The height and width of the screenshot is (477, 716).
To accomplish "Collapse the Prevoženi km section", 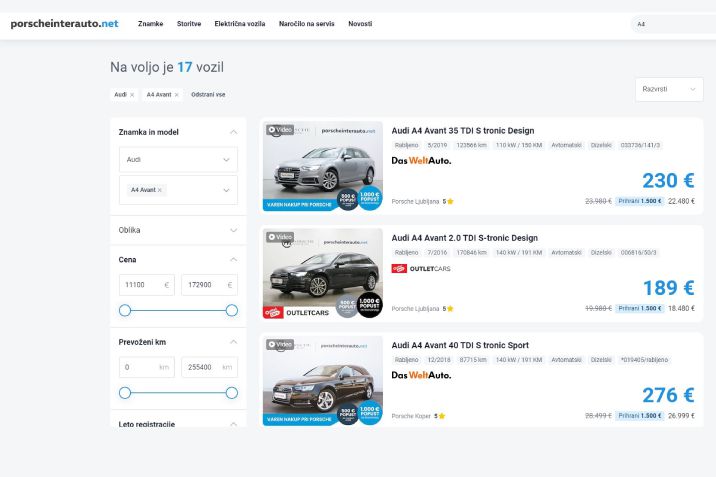I will (233, 342).
